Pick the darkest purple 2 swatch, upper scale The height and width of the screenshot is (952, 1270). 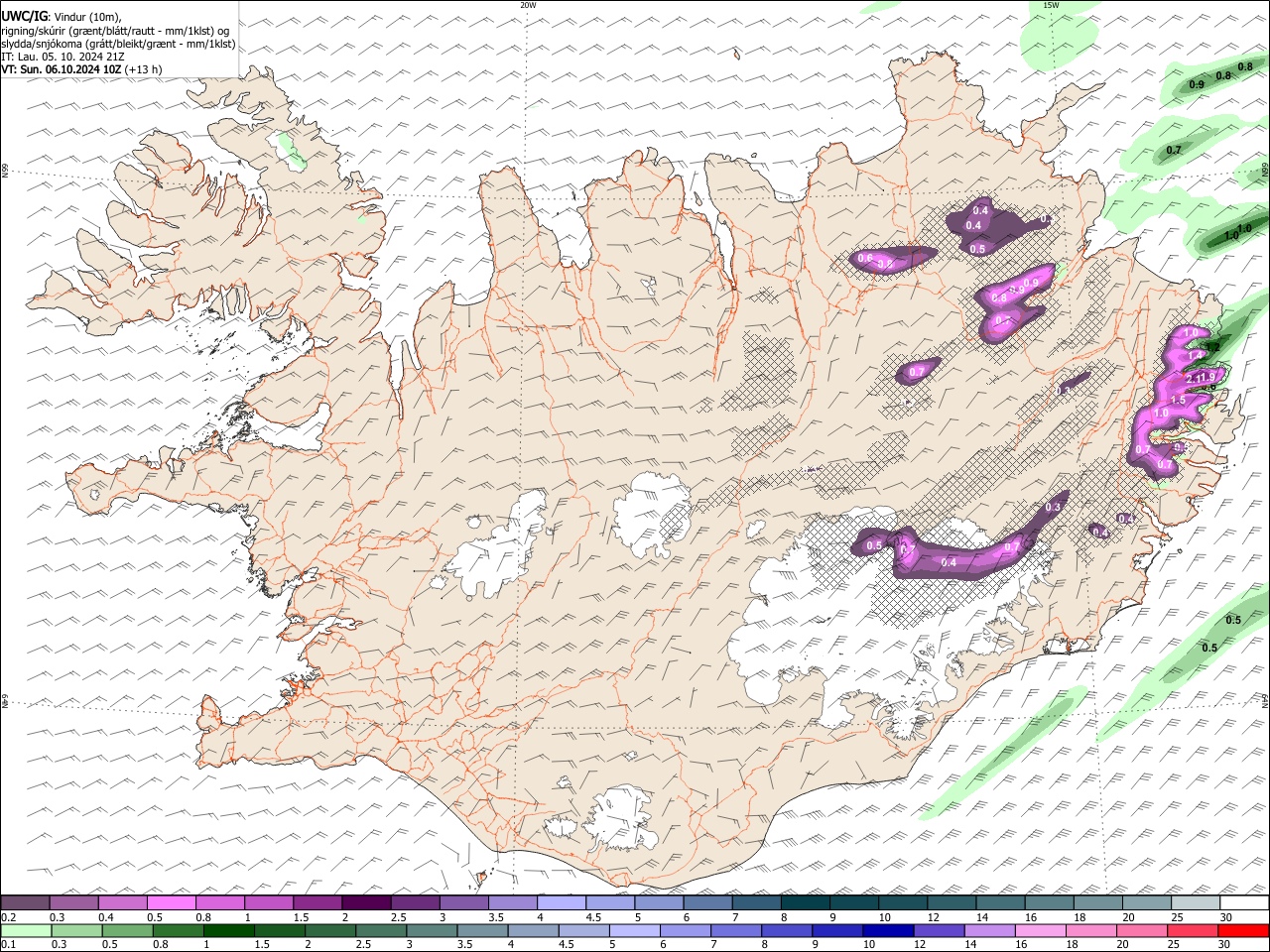[366, 902]
